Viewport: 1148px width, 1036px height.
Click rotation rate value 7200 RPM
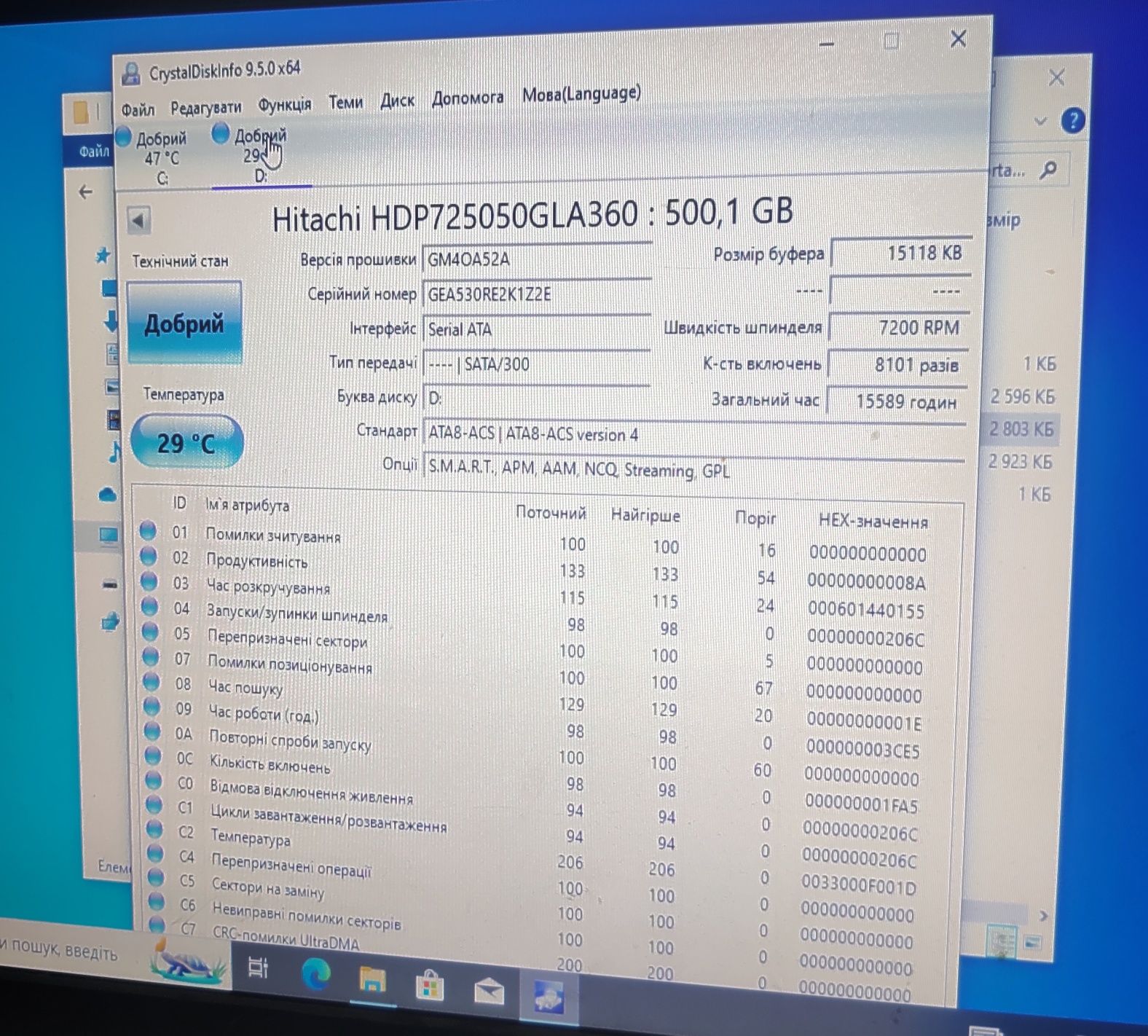click(x=899, y=327)
